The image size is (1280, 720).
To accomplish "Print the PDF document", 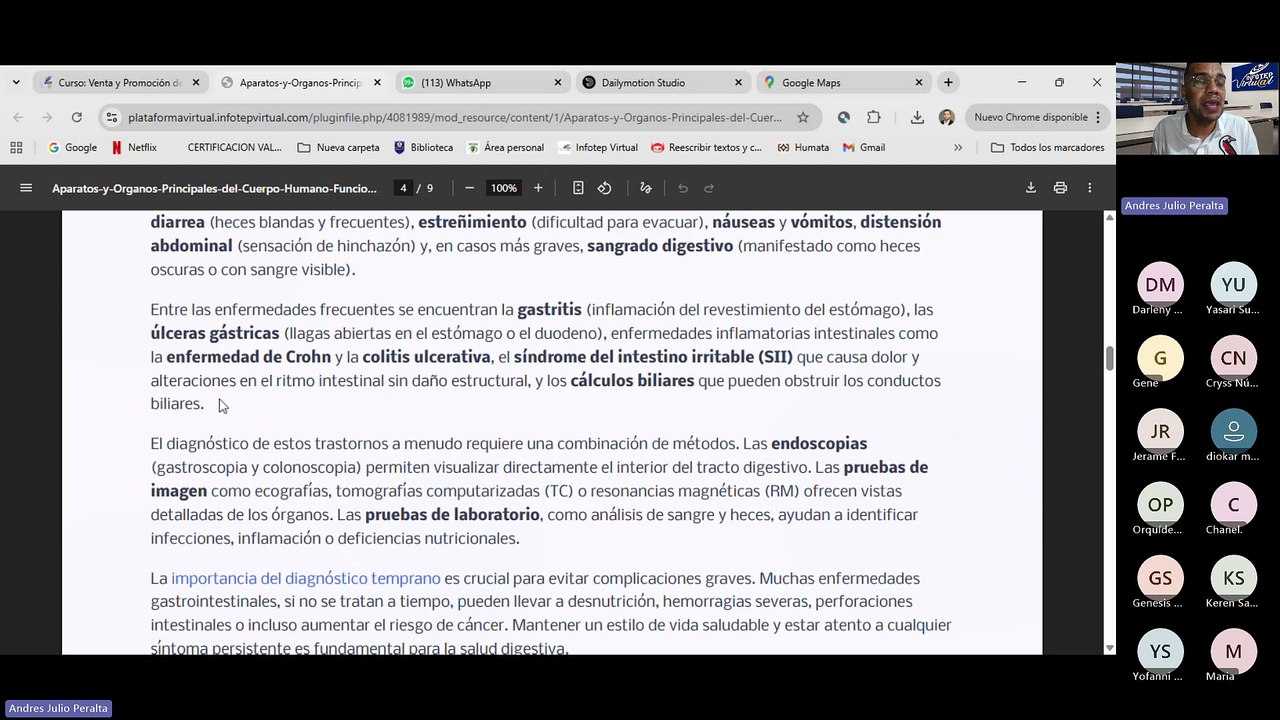I will pos(1060,188).
